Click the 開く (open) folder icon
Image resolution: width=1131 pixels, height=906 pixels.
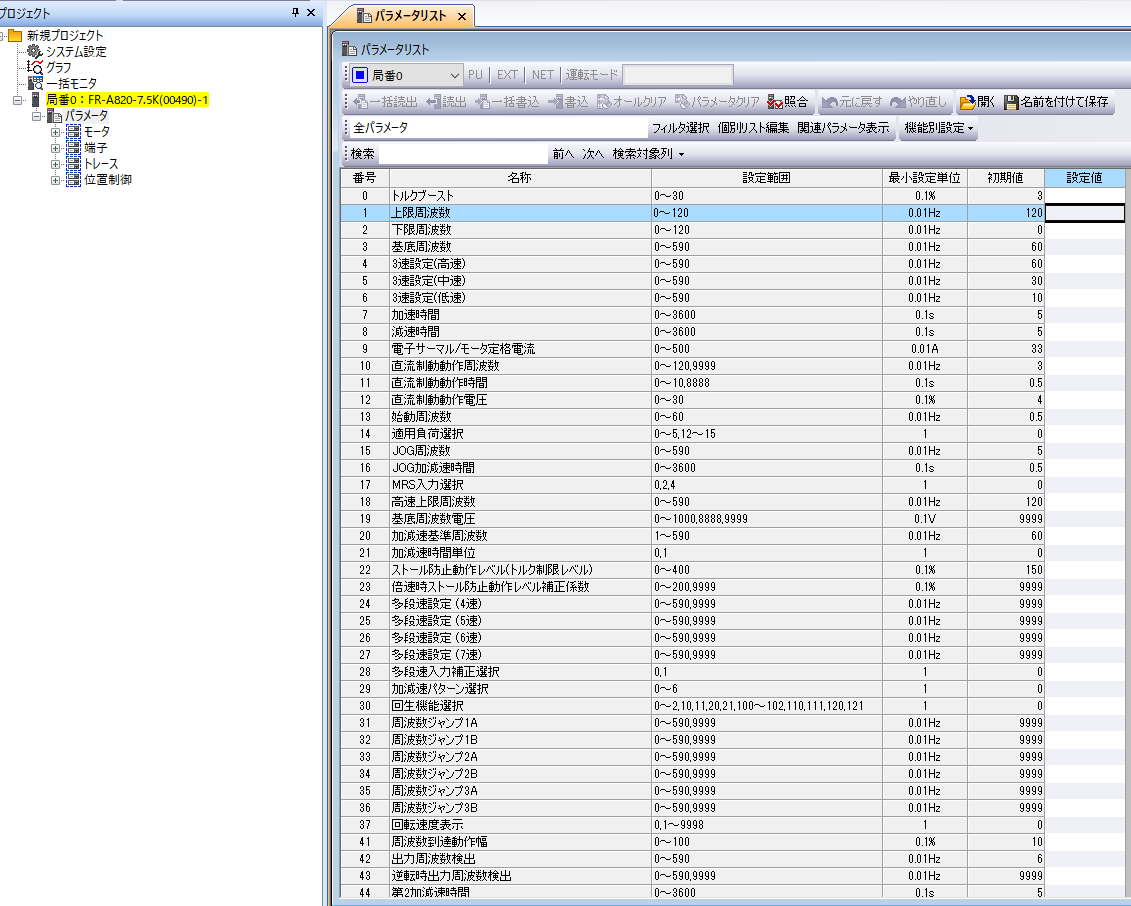point(967,102)
